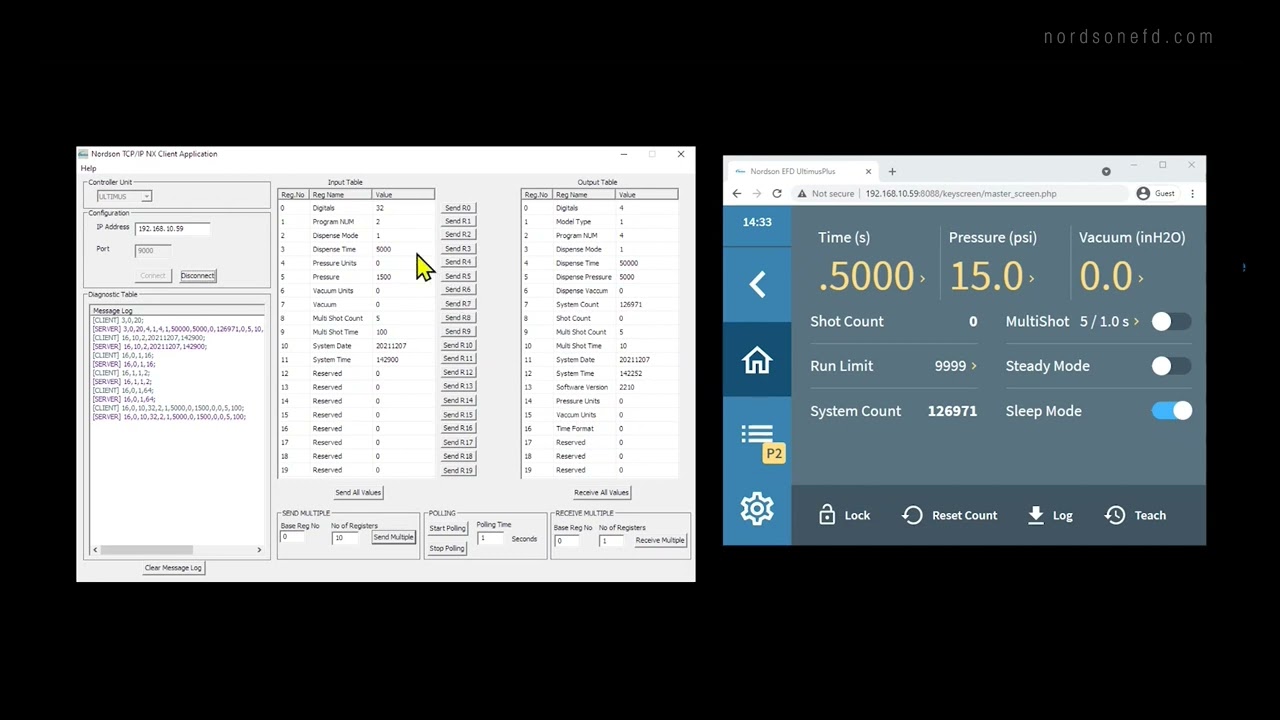
Task: Click System Count value 126971 in Output Table
Action: tap(630, 304)
